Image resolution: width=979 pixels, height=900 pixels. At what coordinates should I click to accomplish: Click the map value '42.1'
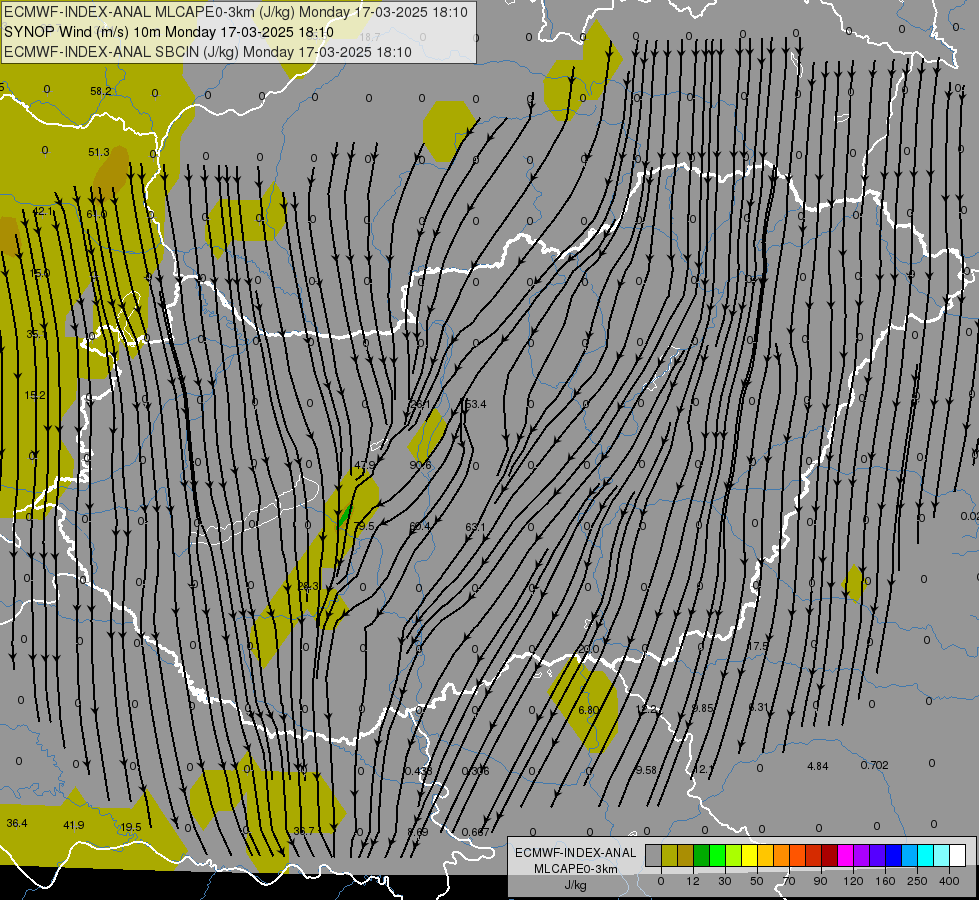[43, 212]
